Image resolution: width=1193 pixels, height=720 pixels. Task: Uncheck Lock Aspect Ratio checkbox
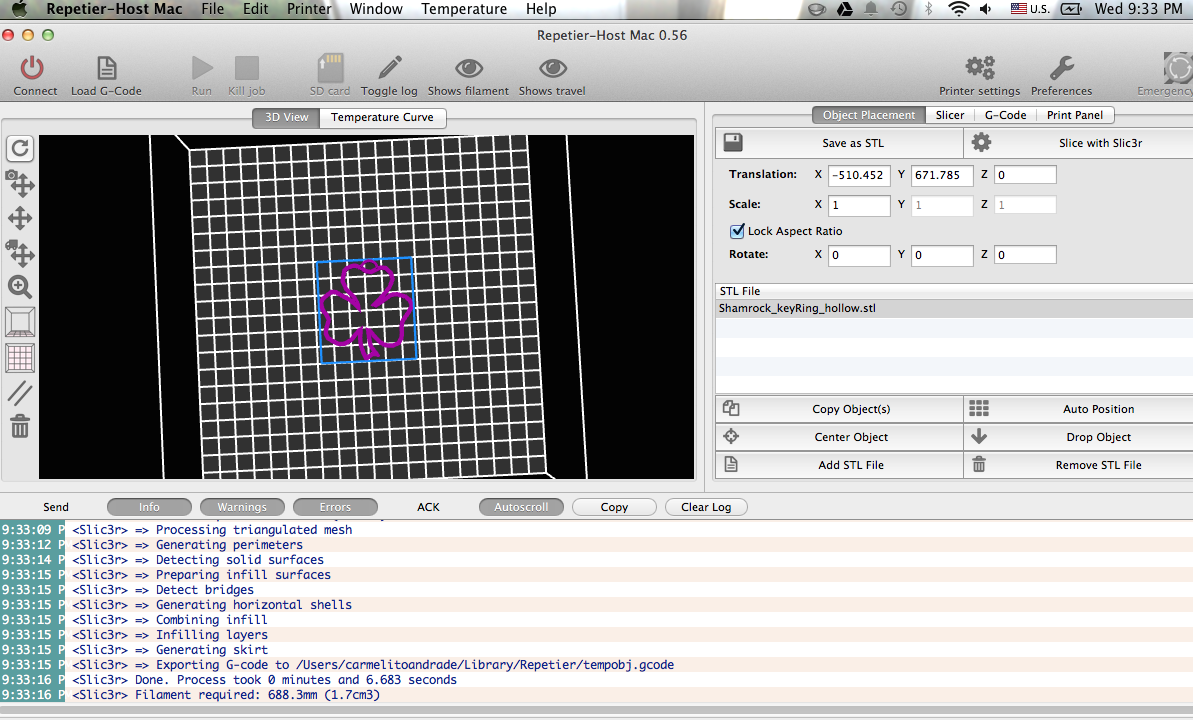click(737, 231)
